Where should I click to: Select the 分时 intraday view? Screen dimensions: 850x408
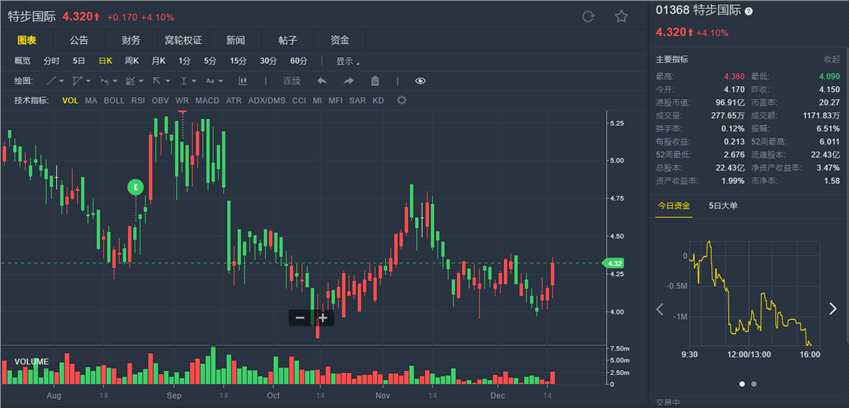point(52,61)
